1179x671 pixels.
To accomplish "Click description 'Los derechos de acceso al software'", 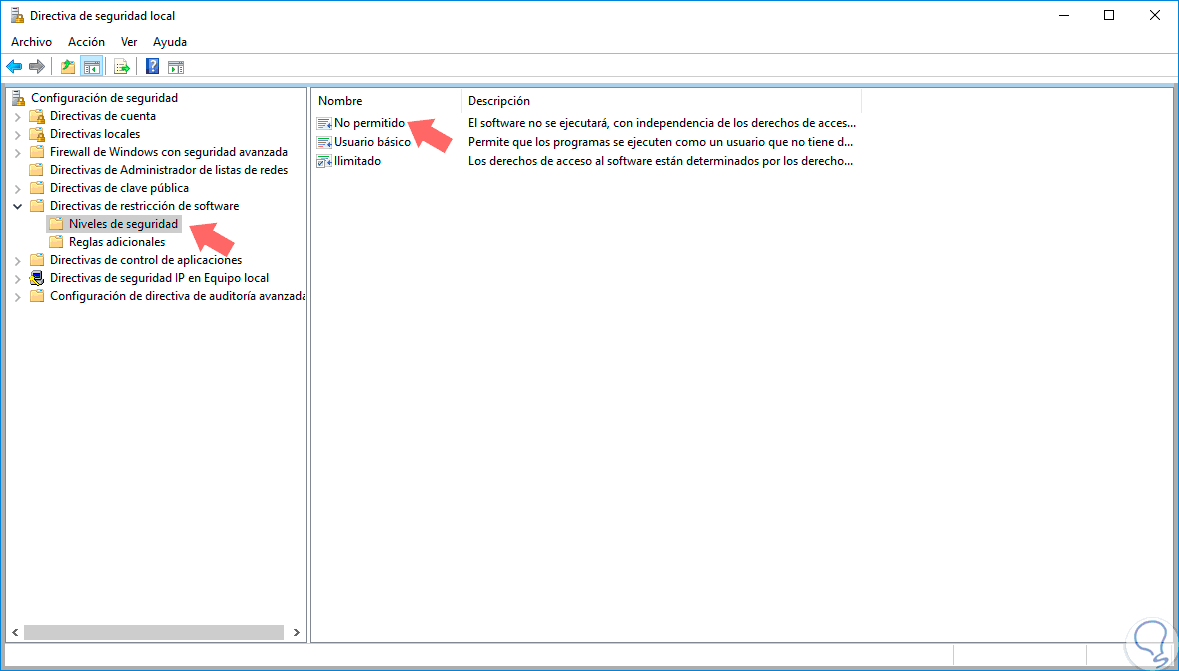I will (x=660, y=161).
